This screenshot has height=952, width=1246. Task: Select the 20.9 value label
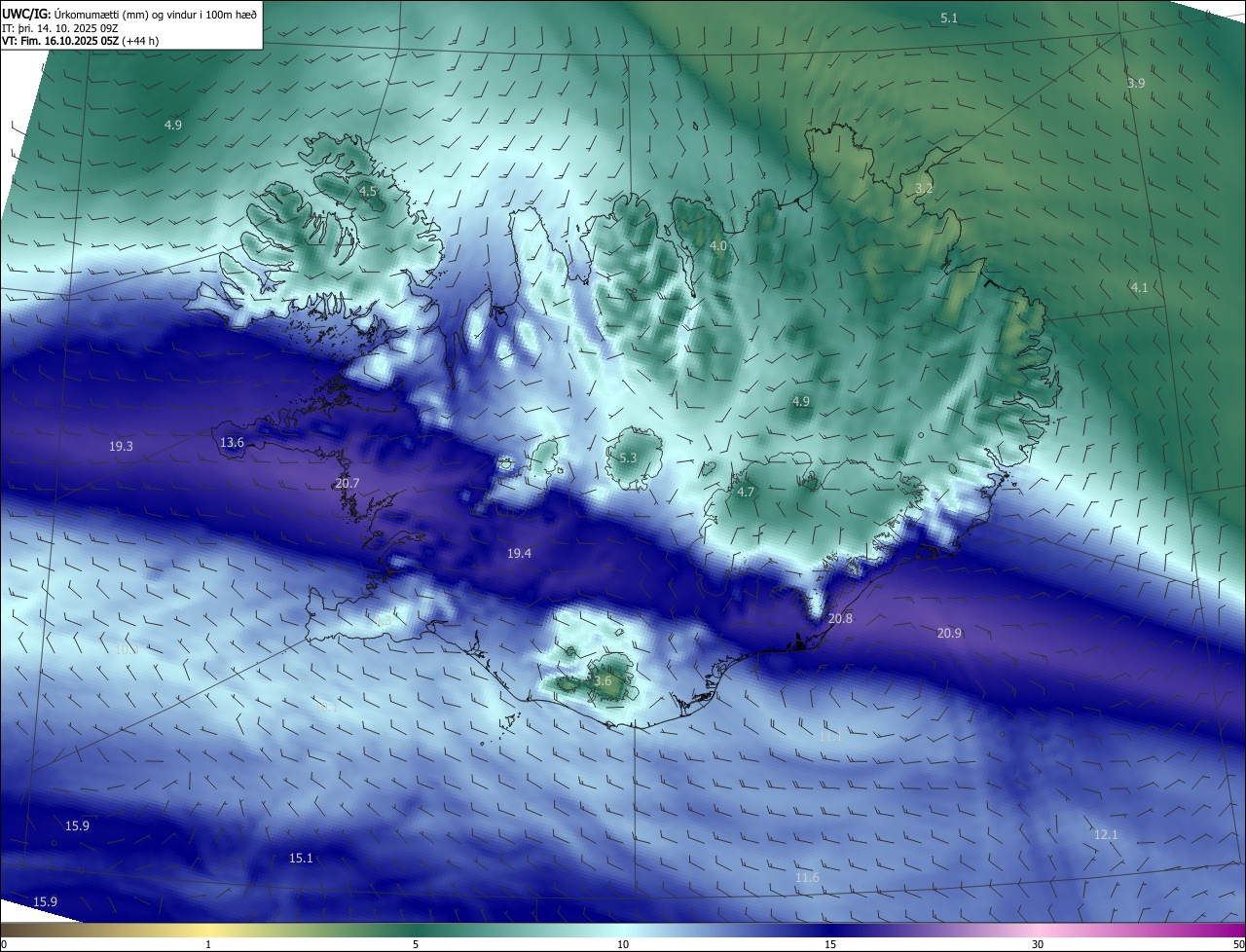(949, 634)
